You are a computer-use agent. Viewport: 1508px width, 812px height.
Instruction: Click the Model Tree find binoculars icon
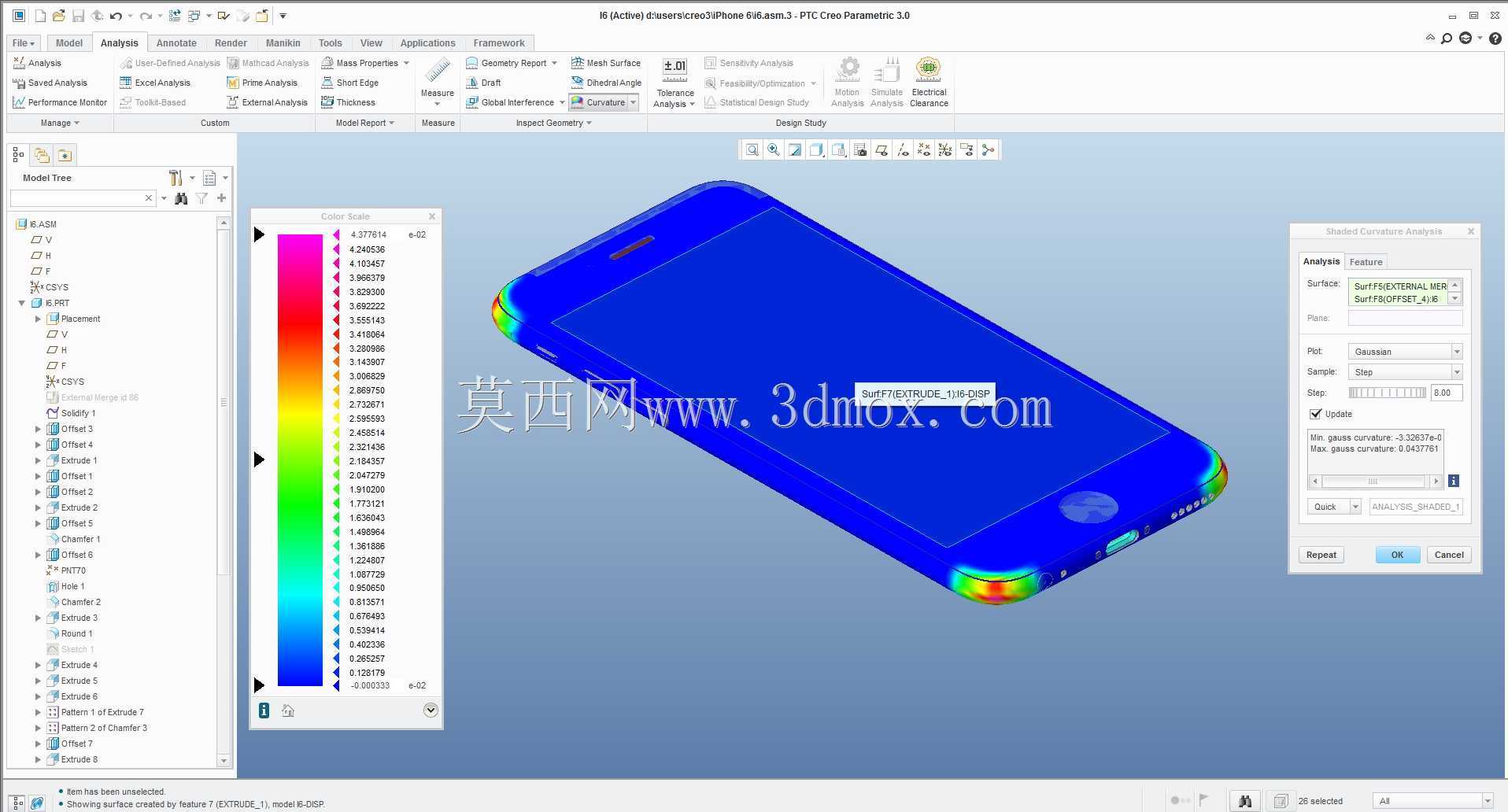[181, 198]
